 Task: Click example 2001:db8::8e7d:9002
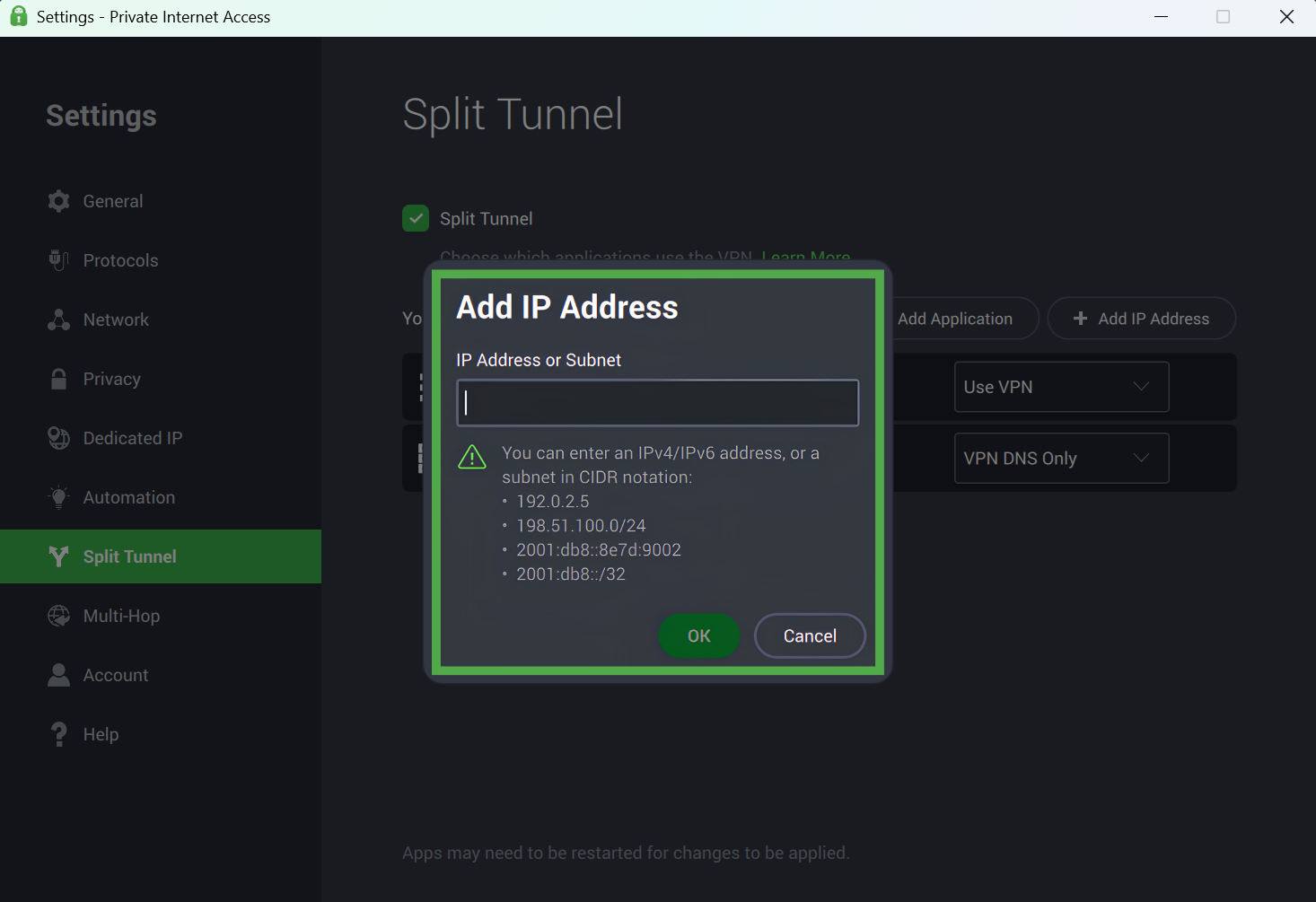click(599, 550)
